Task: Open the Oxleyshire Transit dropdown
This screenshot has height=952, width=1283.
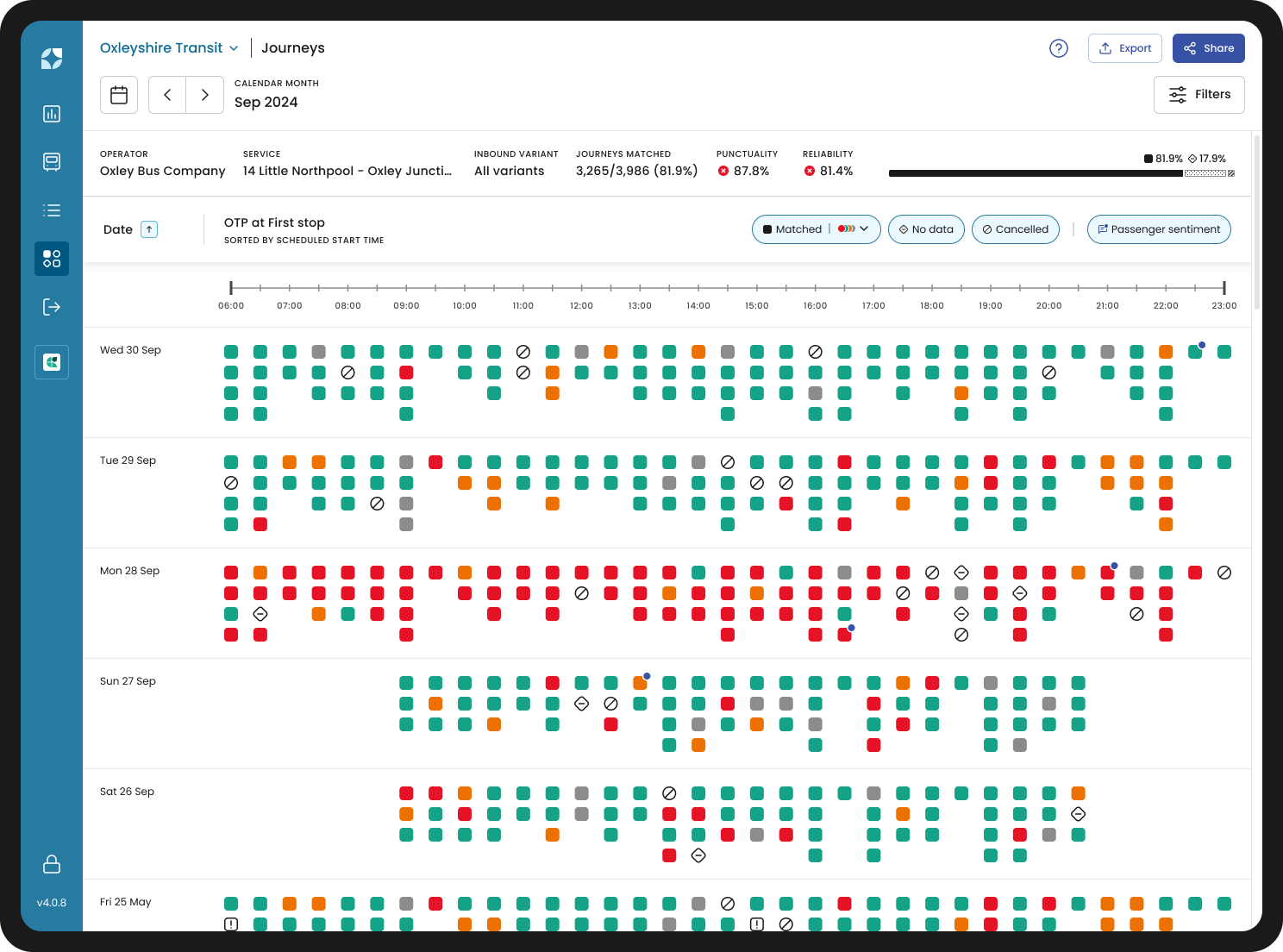Action: tap(169, 48)
